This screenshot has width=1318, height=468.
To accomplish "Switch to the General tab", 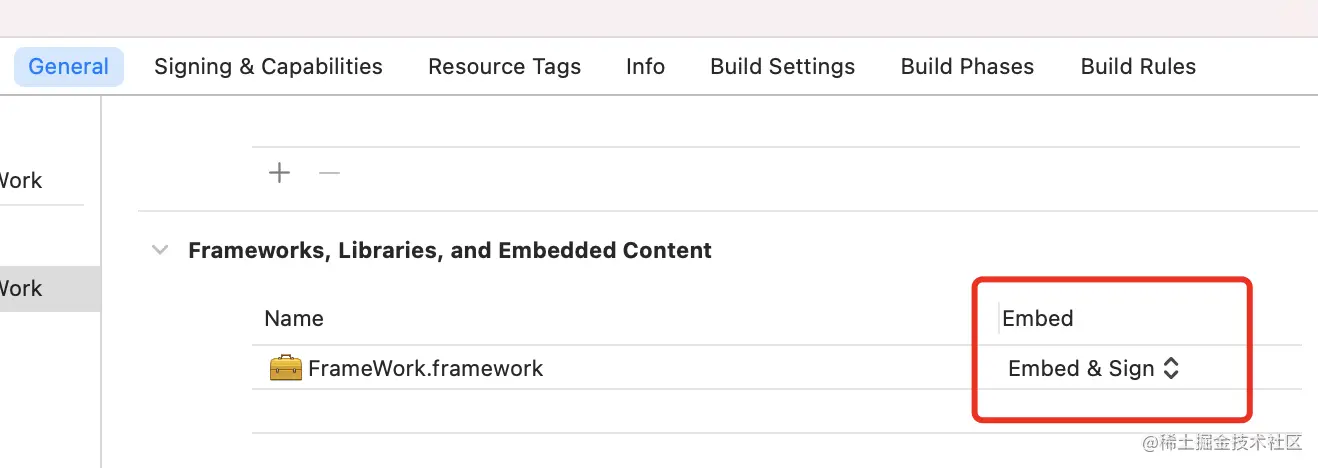I will tap(68, 67).
